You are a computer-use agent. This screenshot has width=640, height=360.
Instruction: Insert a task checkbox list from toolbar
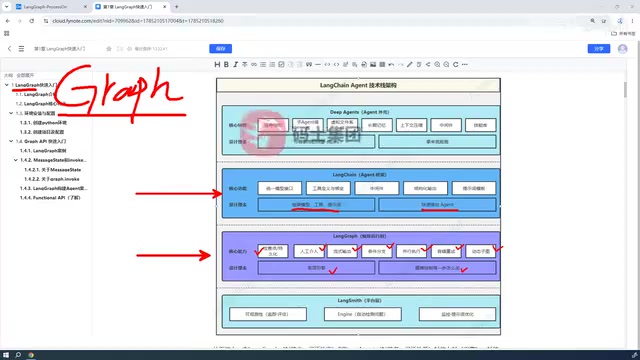[281, 64]
